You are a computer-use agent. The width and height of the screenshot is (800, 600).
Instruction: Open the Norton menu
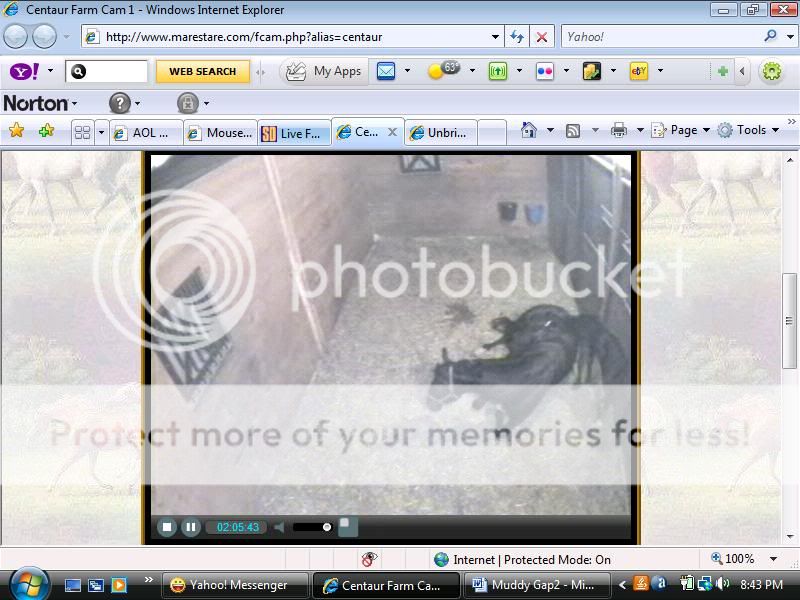tap(40, 104)
